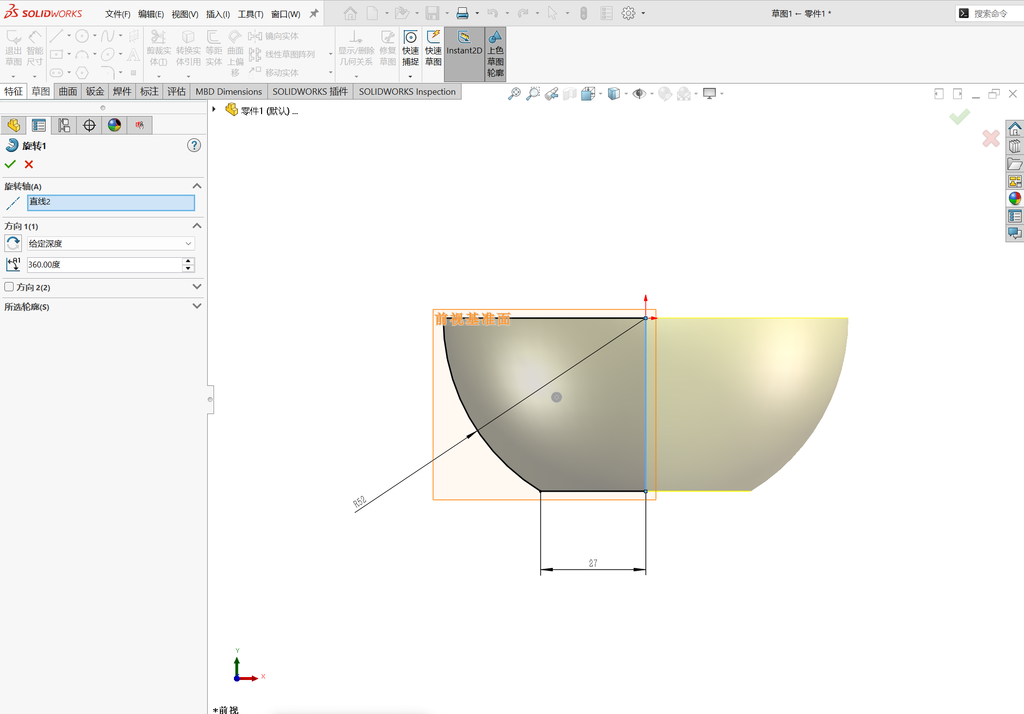Click the reverse direction icon beside 给定深度
1024x714 pixels.
pos(13,244)
